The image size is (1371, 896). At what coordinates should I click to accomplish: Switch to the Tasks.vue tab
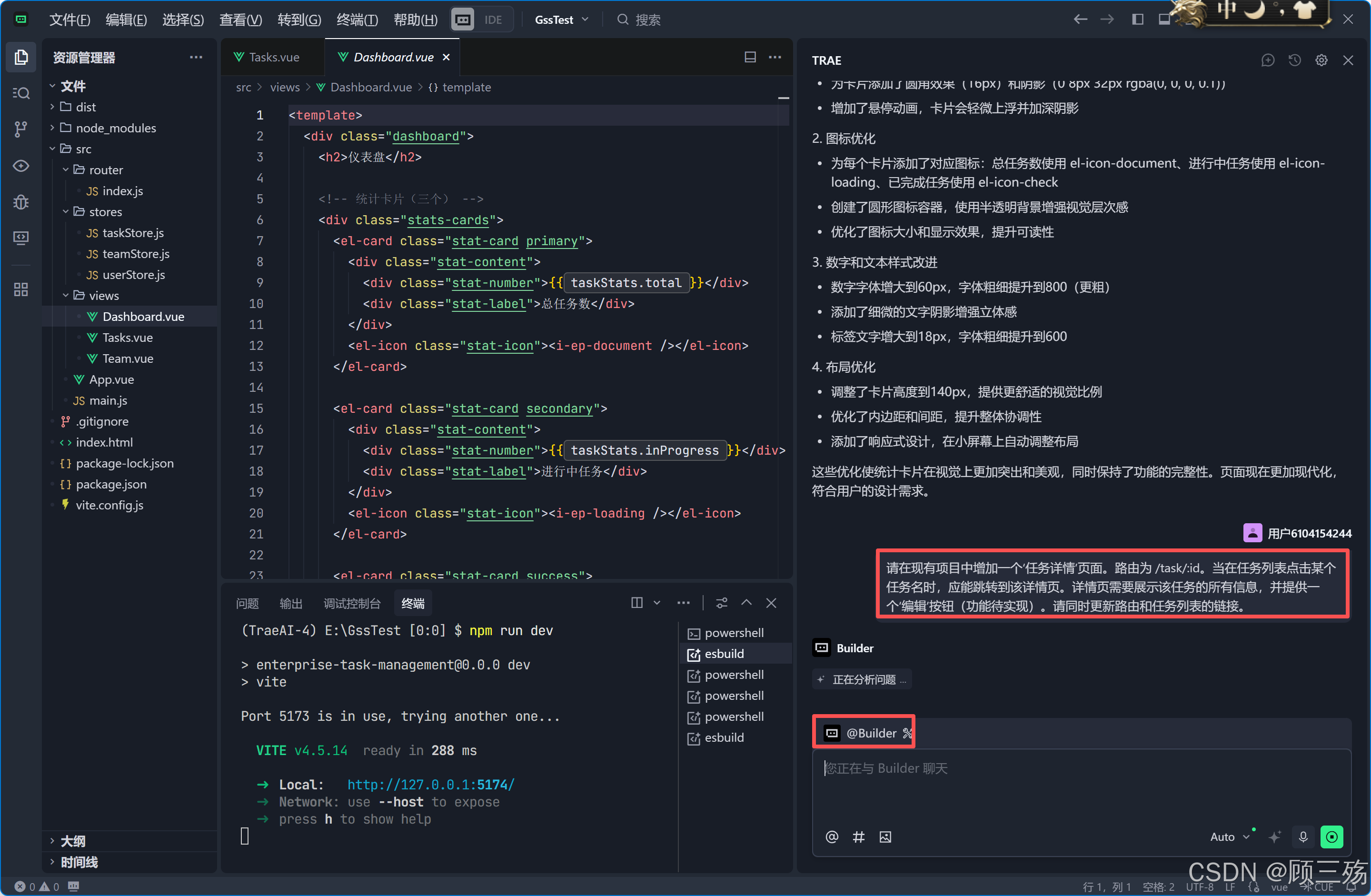274,57
